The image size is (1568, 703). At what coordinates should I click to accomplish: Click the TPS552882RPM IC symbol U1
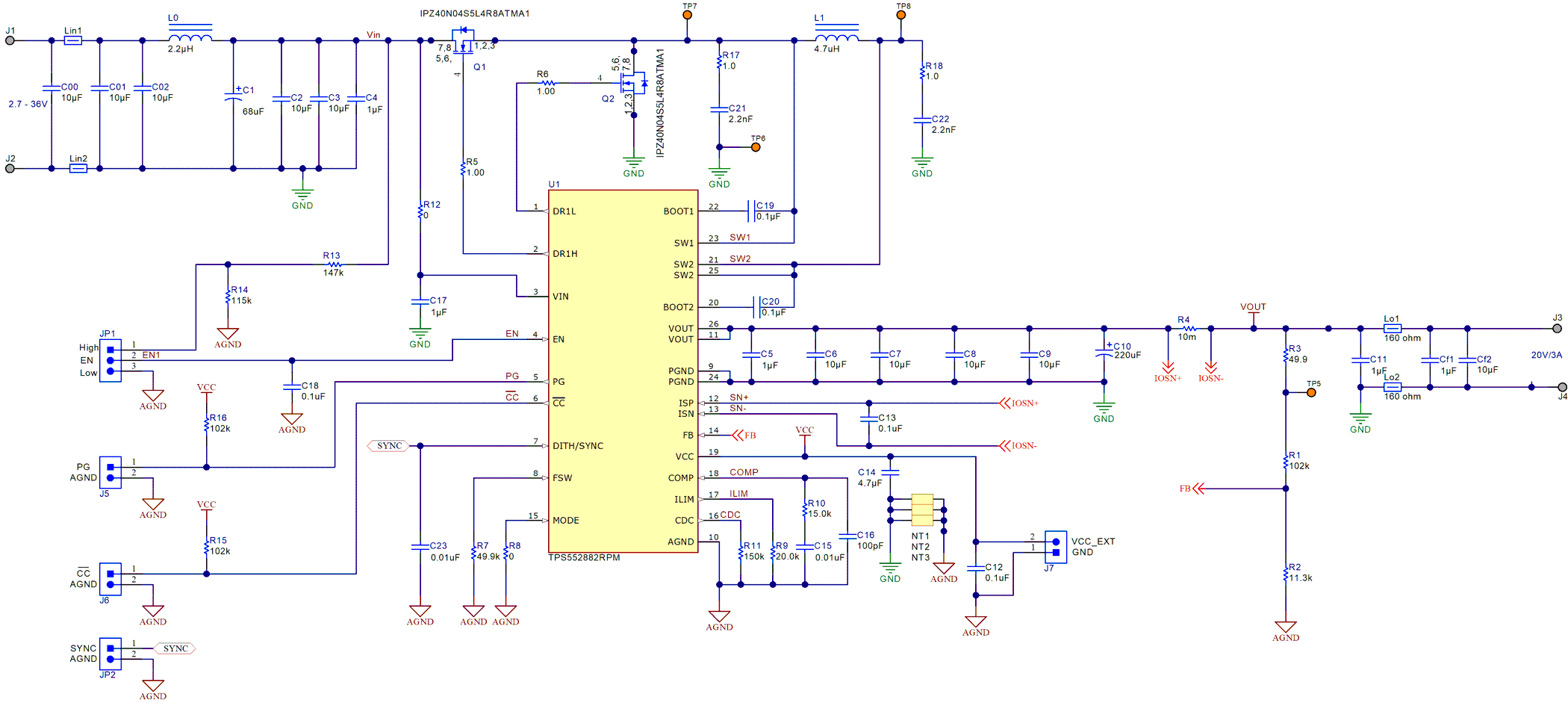(623, 374)
